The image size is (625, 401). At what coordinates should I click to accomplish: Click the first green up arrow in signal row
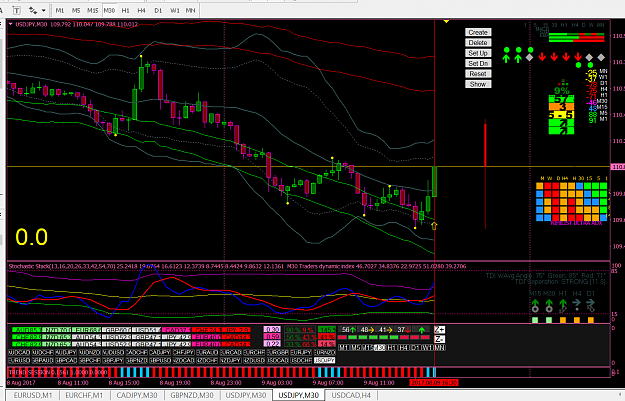coord(506,59)
